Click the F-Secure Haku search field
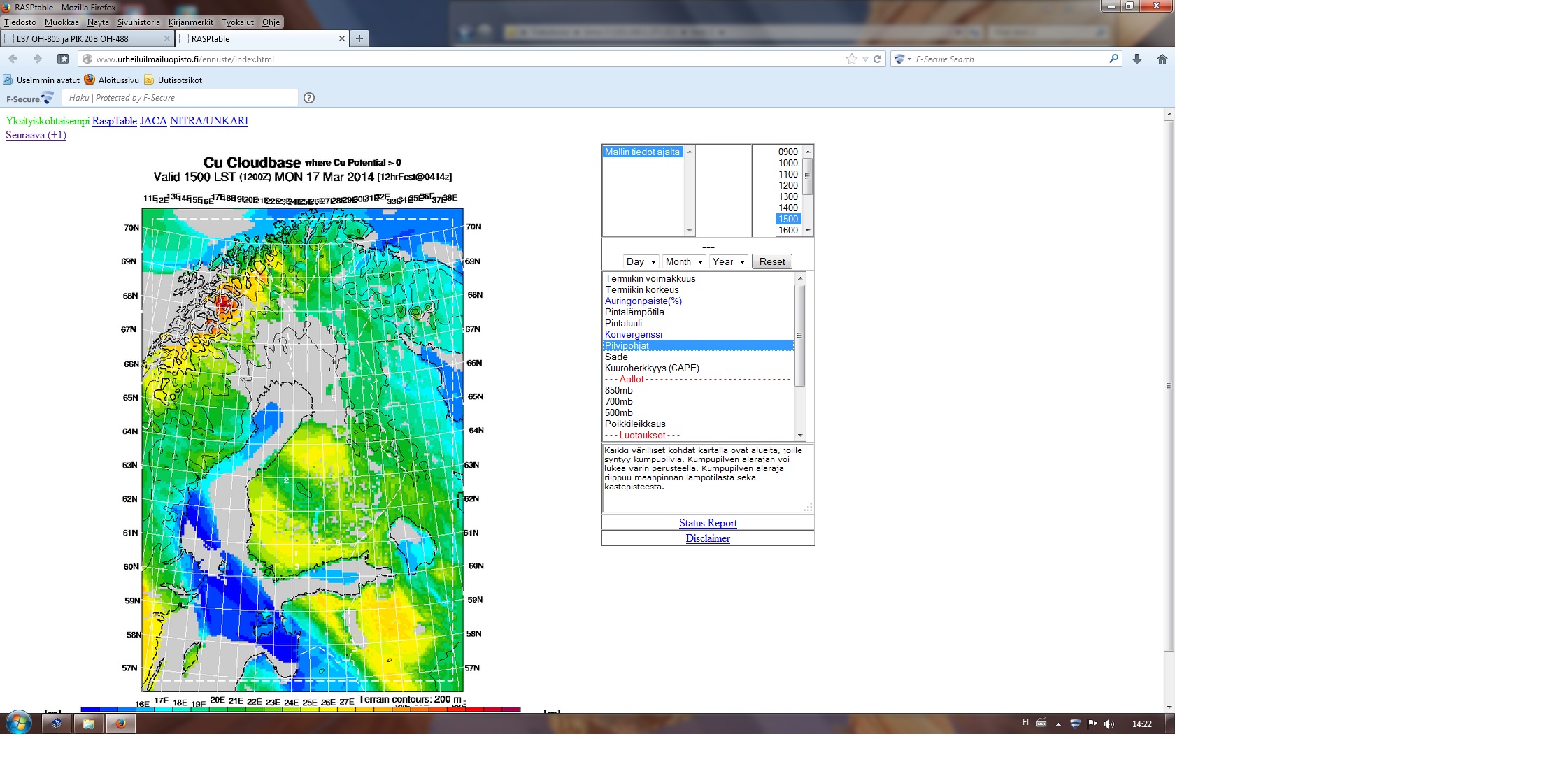The width and height of the screenshot is (1568, 769). click(x=180, y=98)
